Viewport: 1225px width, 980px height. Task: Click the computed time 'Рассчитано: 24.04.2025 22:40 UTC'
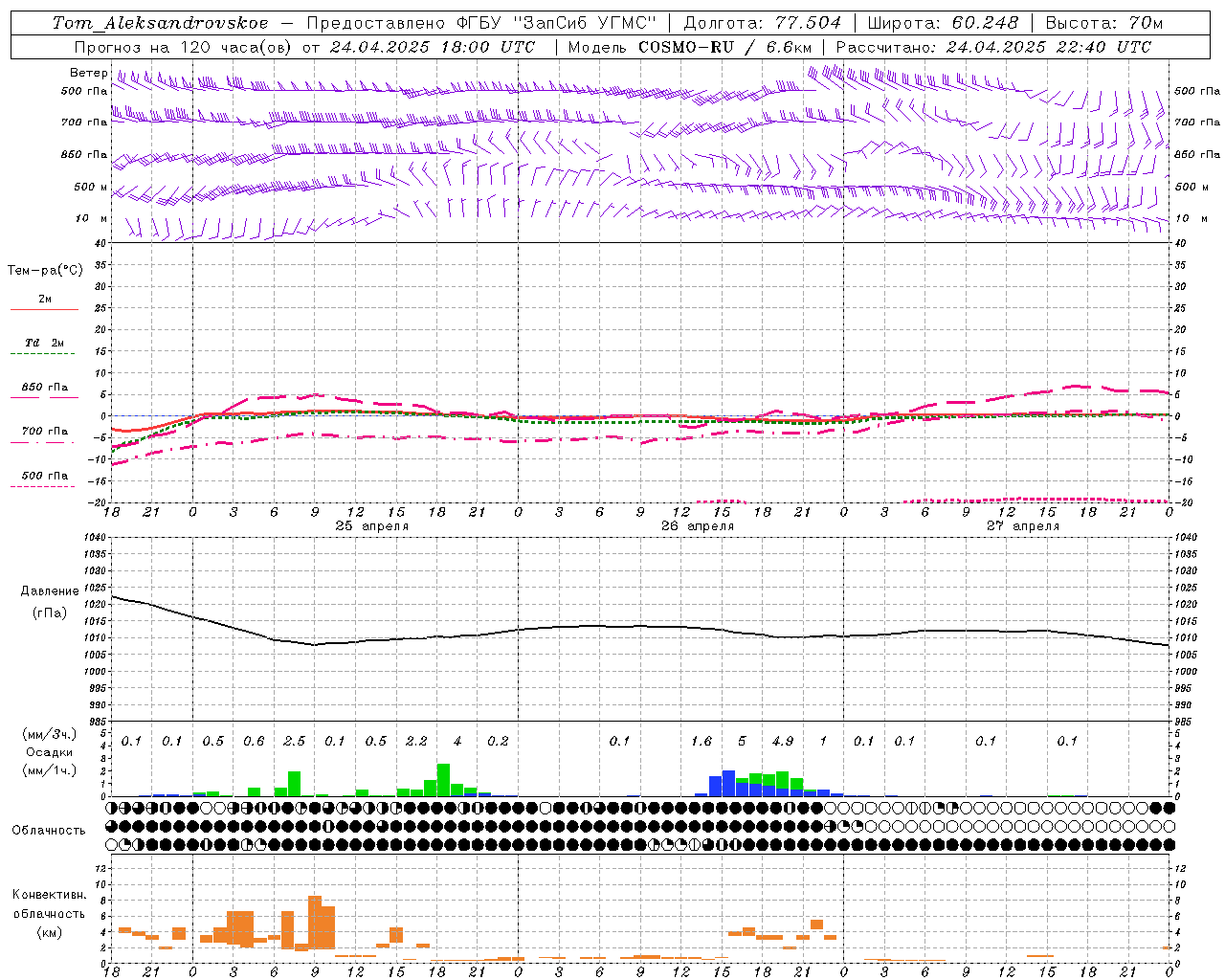[x=993, y=47]
